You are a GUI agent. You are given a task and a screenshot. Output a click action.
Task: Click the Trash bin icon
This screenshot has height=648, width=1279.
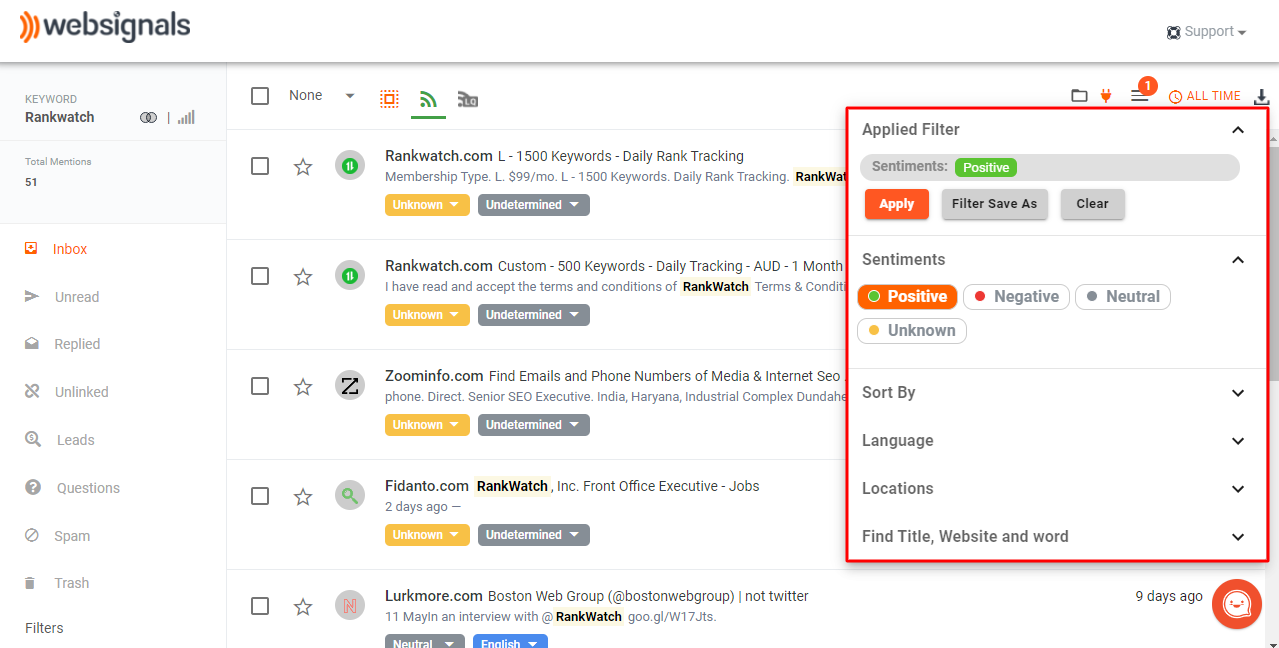click(x=31, y=583)
